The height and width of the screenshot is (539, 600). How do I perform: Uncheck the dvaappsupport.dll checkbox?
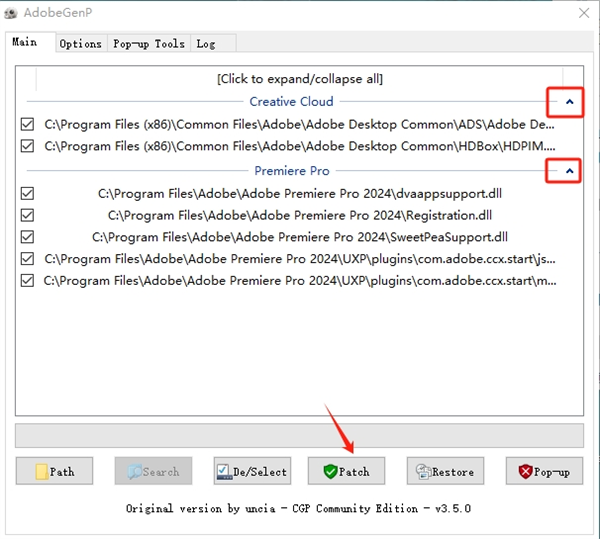click(x=27, y=194)
